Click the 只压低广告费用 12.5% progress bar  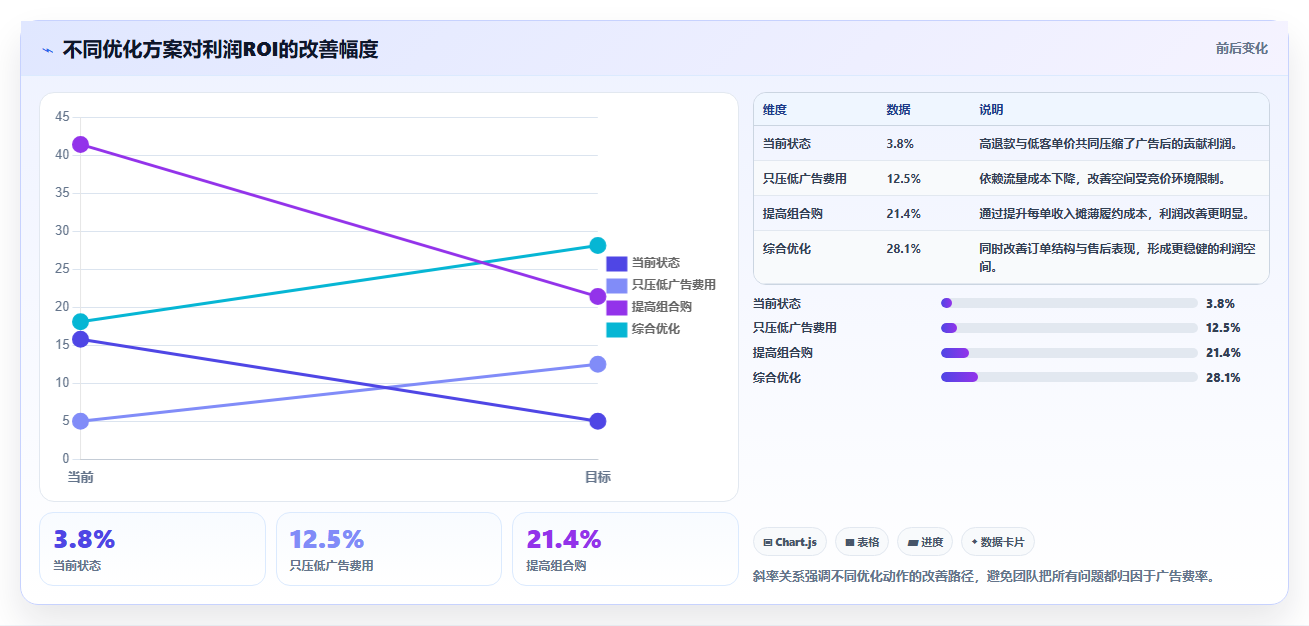1069,328
